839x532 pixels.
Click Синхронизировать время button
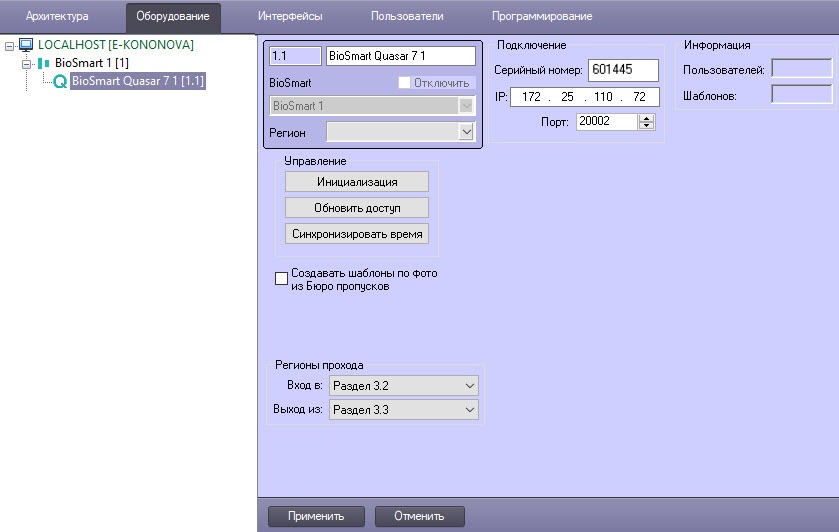coord(357,234)
